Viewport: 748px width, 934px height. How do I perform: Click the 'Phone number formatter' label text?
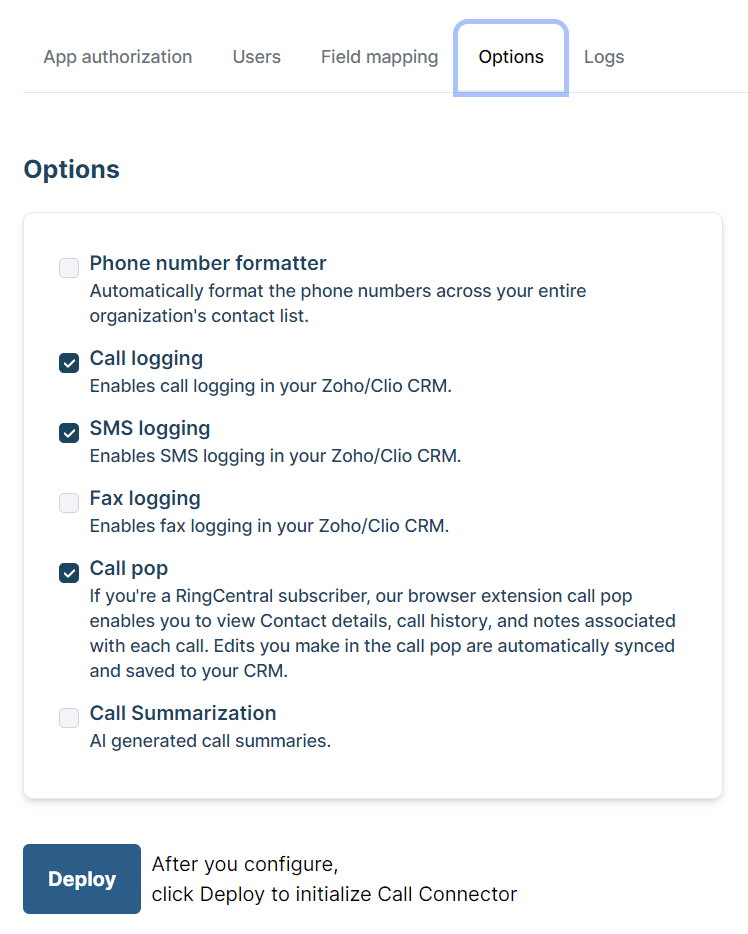[208, 263]
